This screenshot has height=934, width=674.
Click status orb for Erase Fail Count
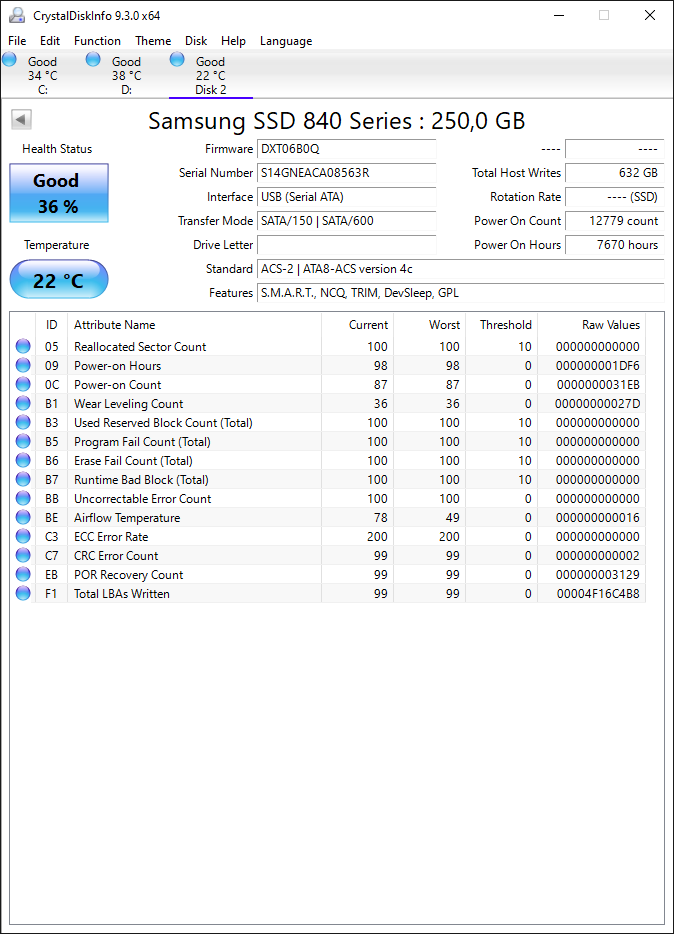pos(23,460)
